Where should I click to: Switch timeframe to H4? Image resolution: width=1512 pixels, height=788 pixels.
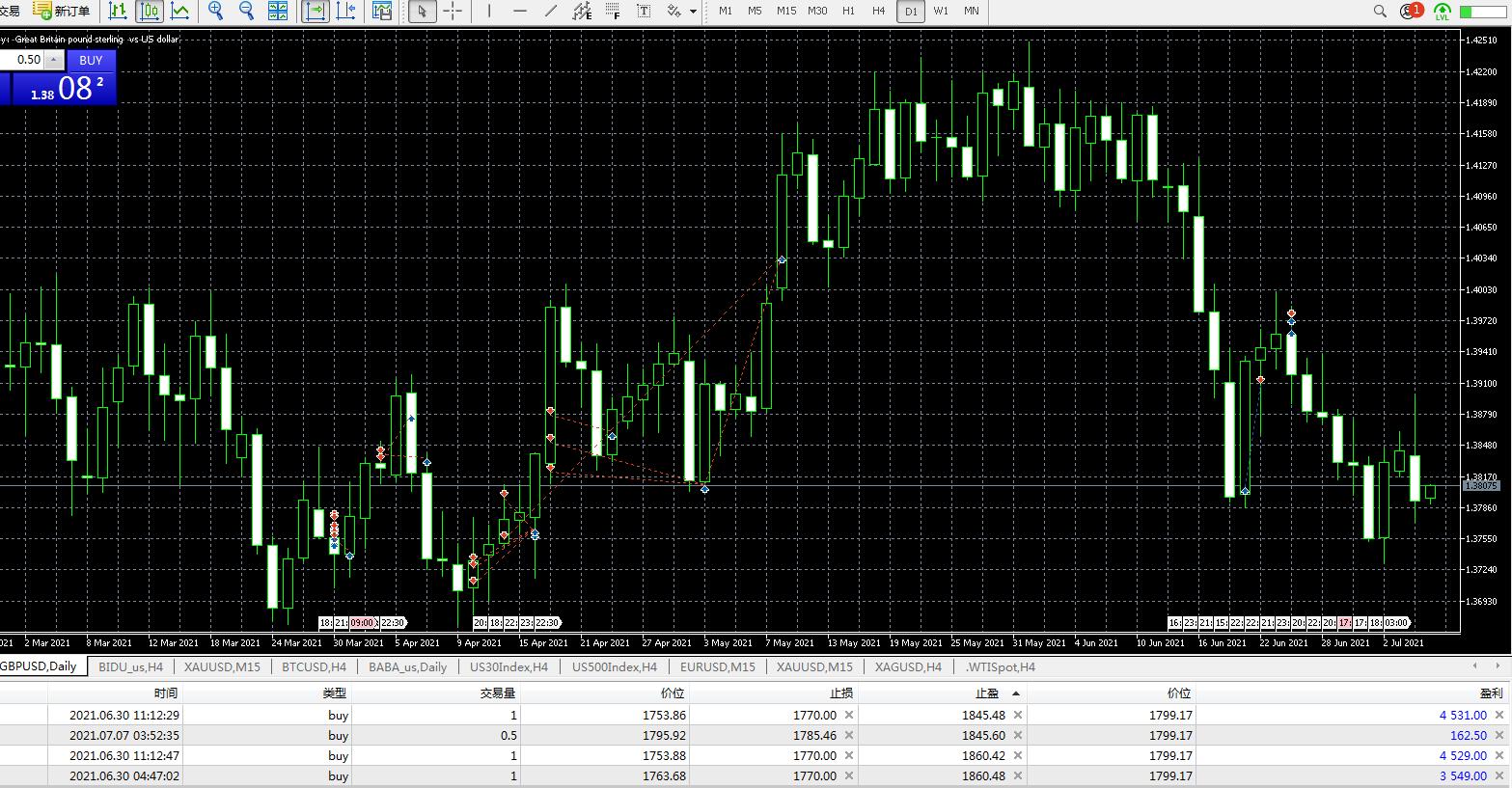pyautogui.click(x=878, y=11)
